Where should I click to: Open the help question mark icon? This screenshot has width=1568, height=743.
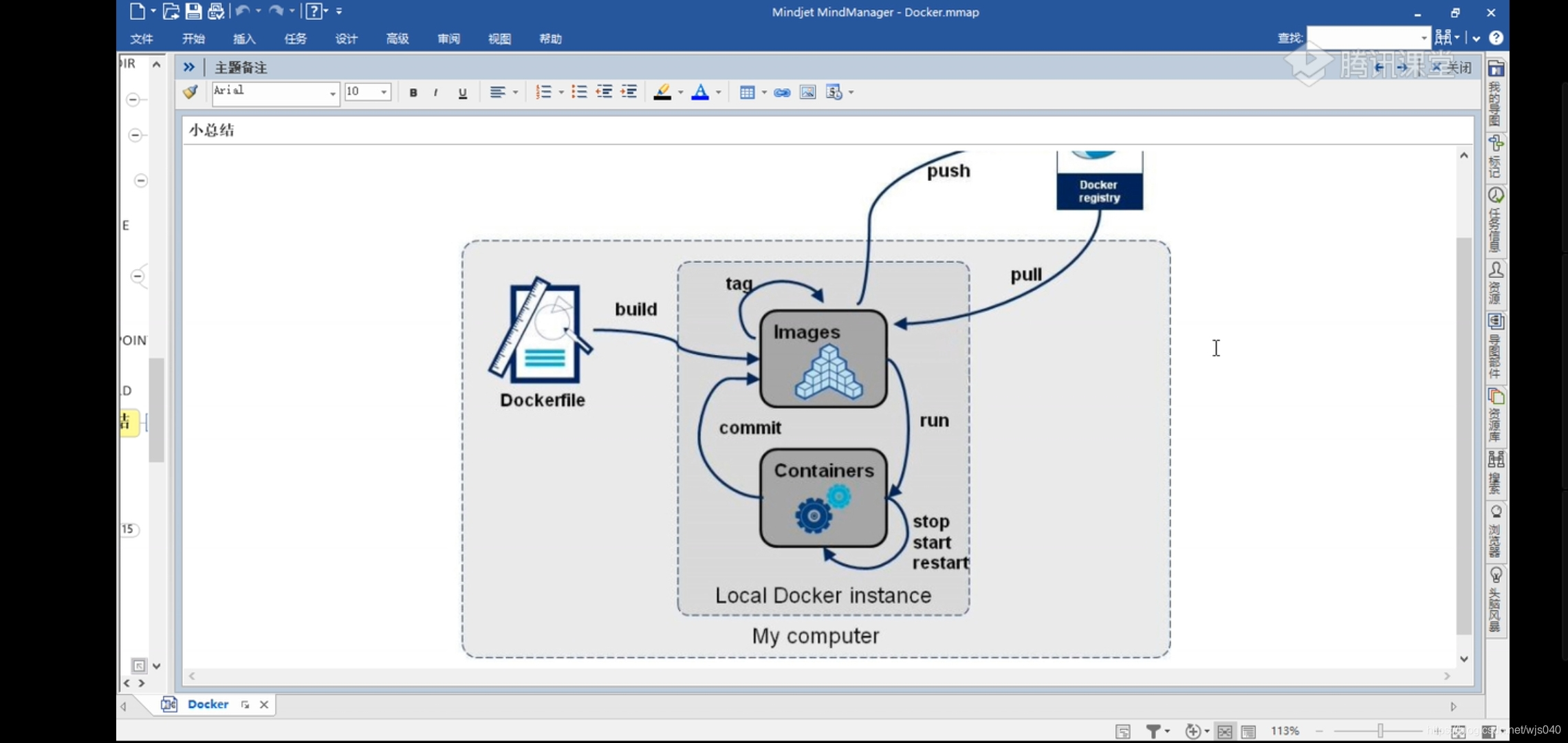pyautogui.click(x=314, y=11)
